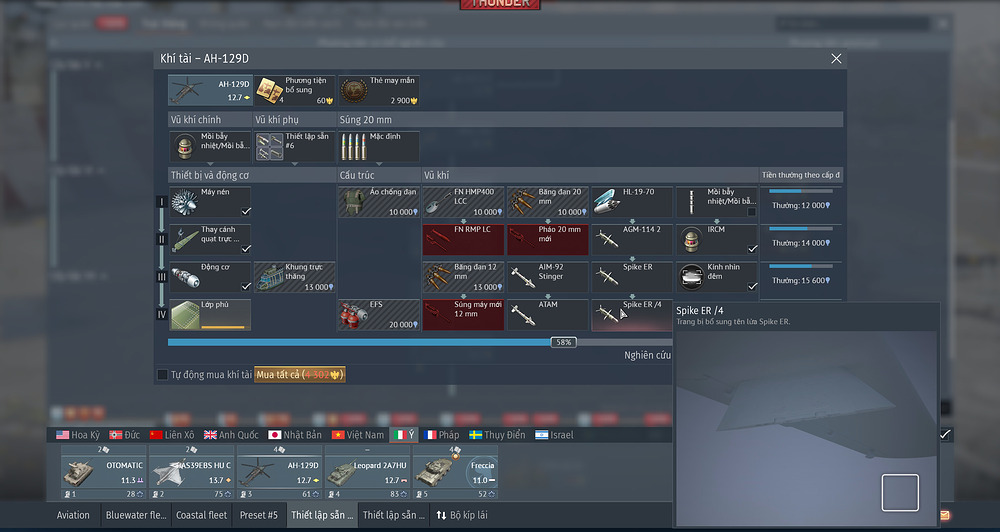
Task: Select the Mồi bẫy nhiệt module in Vũ khí column
Action: pyautogui.click(x=717, y=202)
